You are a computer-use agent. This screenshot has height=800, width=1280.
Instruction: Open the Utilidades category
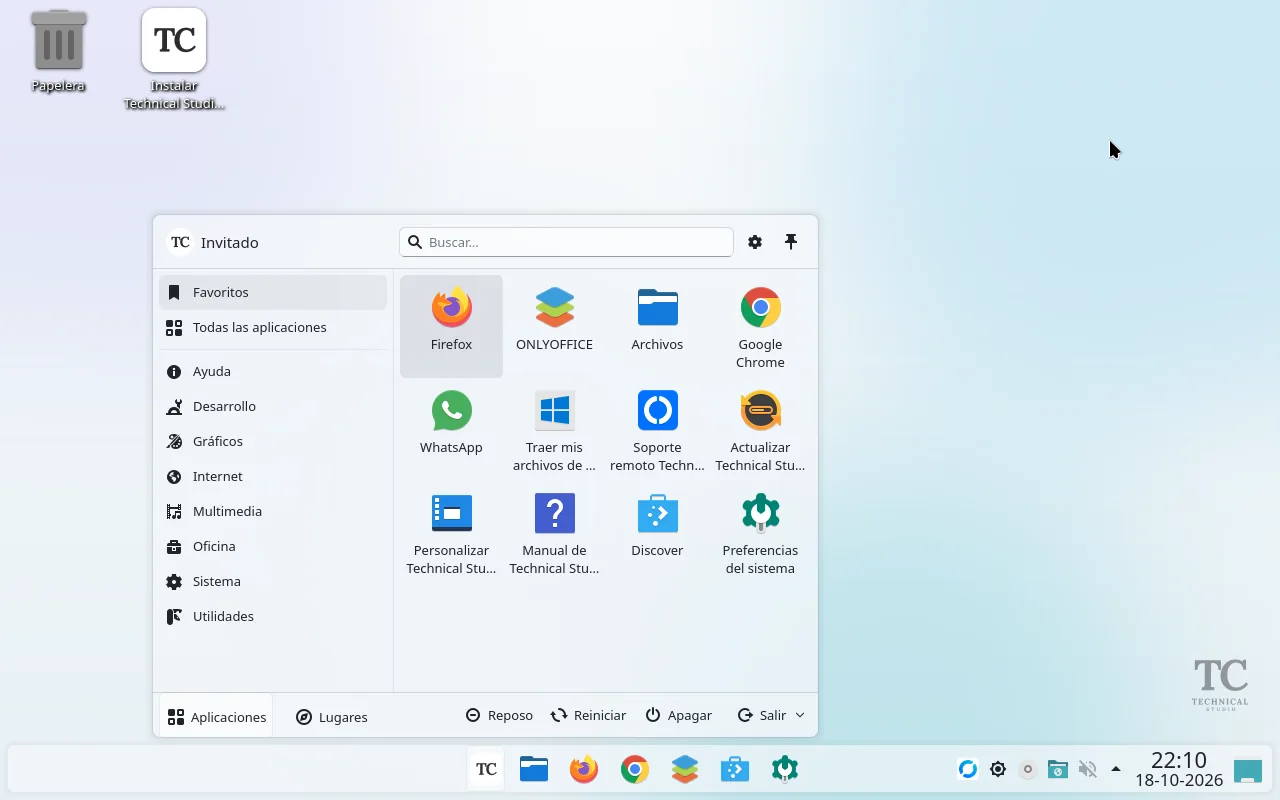coord(273,616)
